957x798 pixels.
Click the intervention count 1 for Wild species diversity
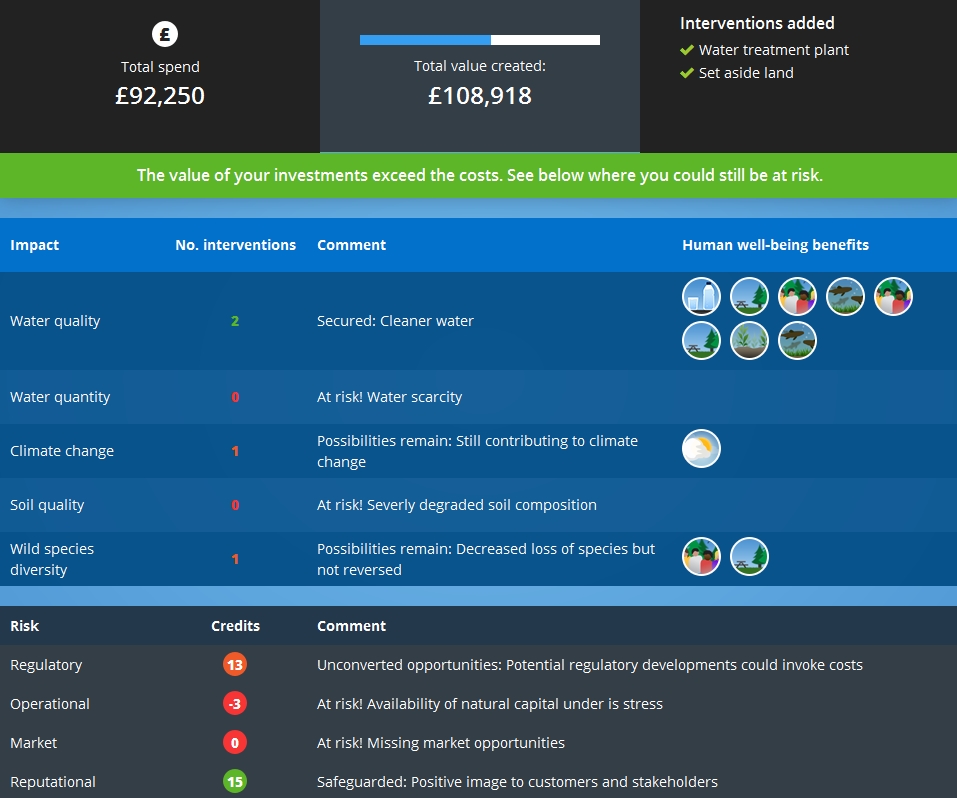click(x=235, y=559)
